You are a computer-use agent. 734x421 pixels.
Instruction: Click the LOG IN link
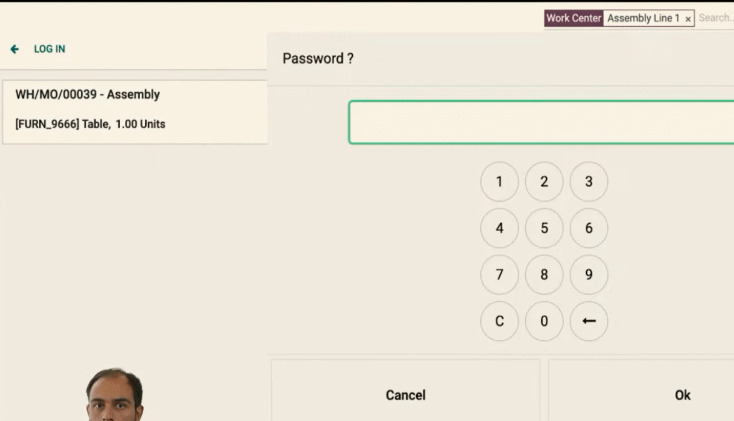point(50,49)
